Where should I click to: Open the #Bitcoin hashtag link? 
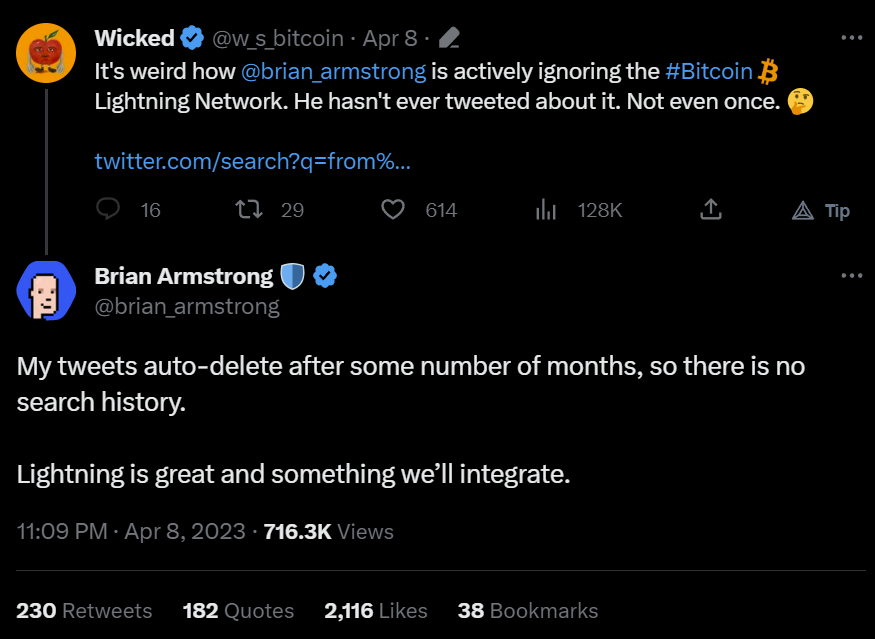(709, 72)
